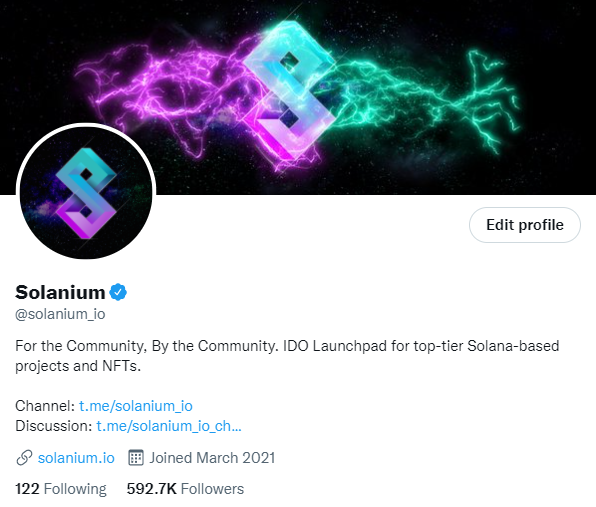The height and width of the screenshot is (507, 596).
Task: Open the t.me/solanium_io channel link
Action: point(136,406)
